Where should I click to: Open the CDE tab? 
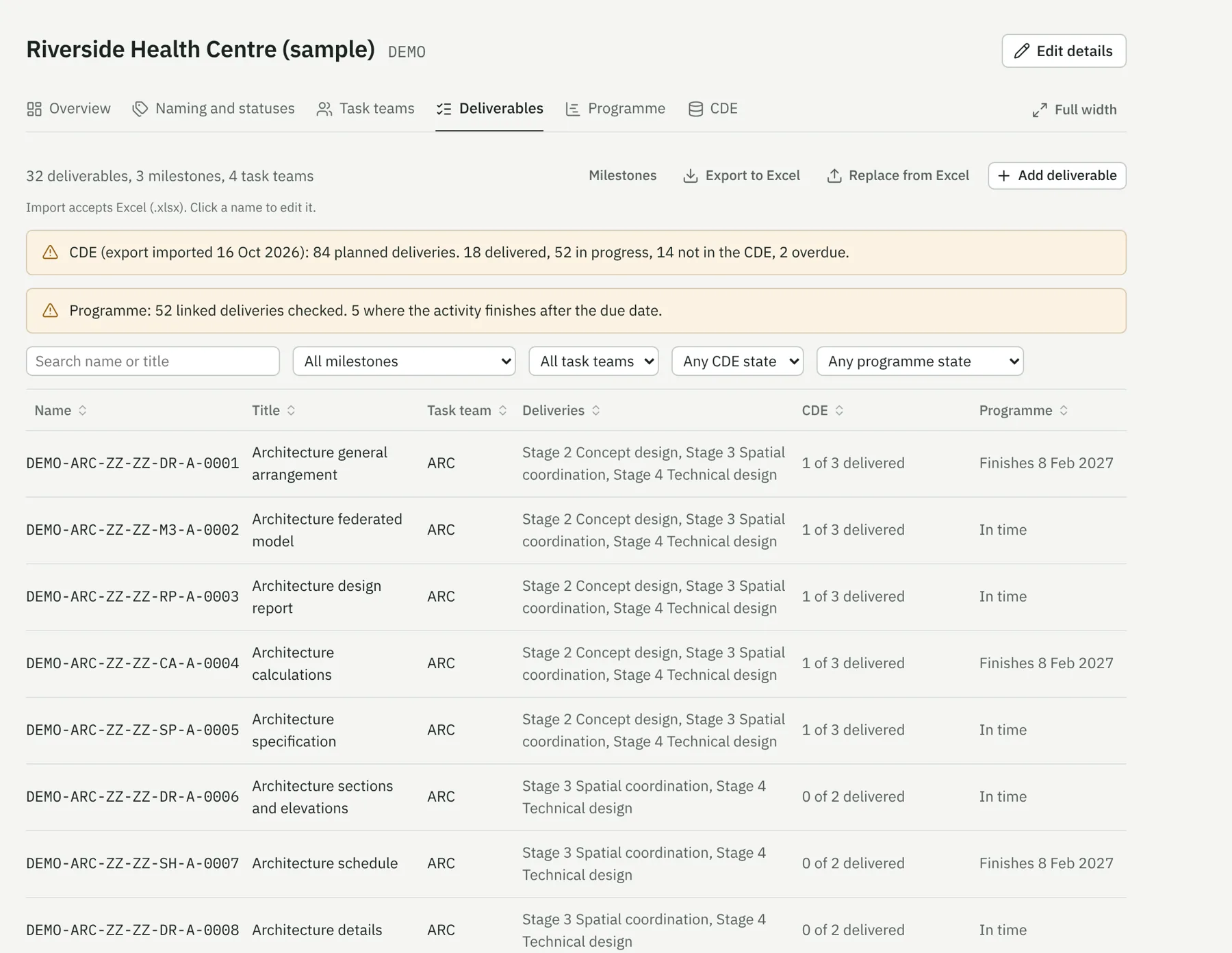click(713, 109)
